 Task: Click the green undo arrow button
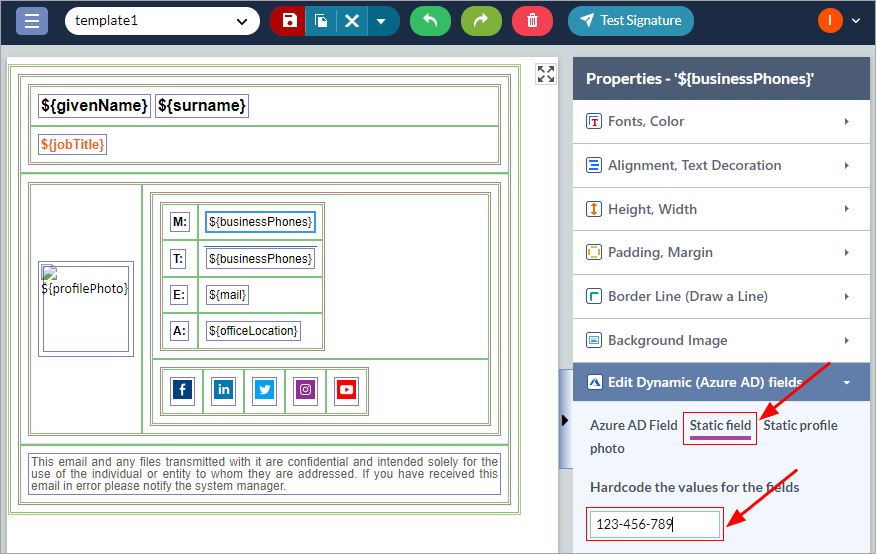pos(430,21)
